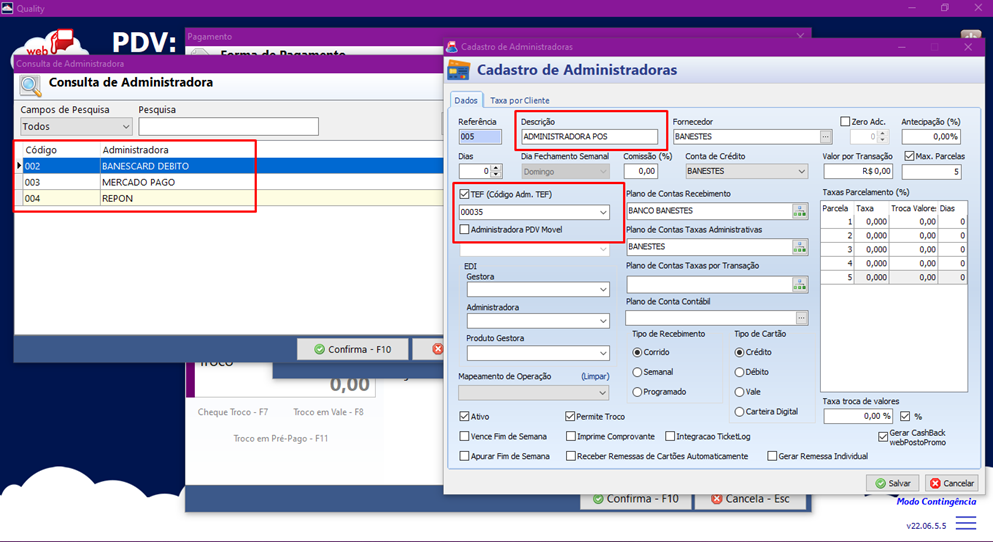Open the Mapeamento de Operação dropdown
993x542 pixels.
coord(534,393)
